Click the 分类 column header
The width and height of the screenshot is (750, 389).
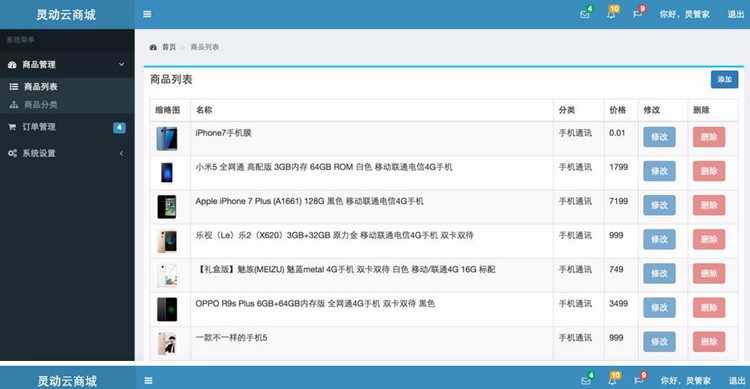click(x=567, y=110)
